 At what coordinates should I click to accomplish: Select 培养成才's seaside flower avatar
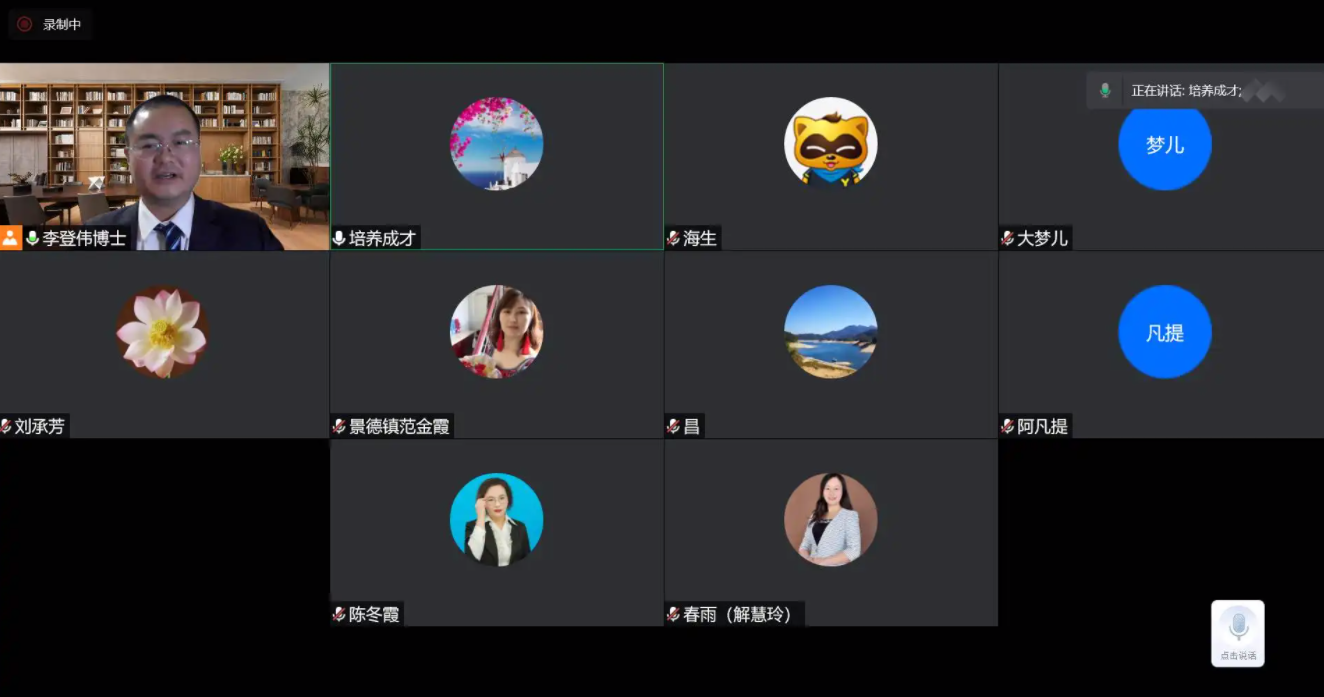pos(496,144)
